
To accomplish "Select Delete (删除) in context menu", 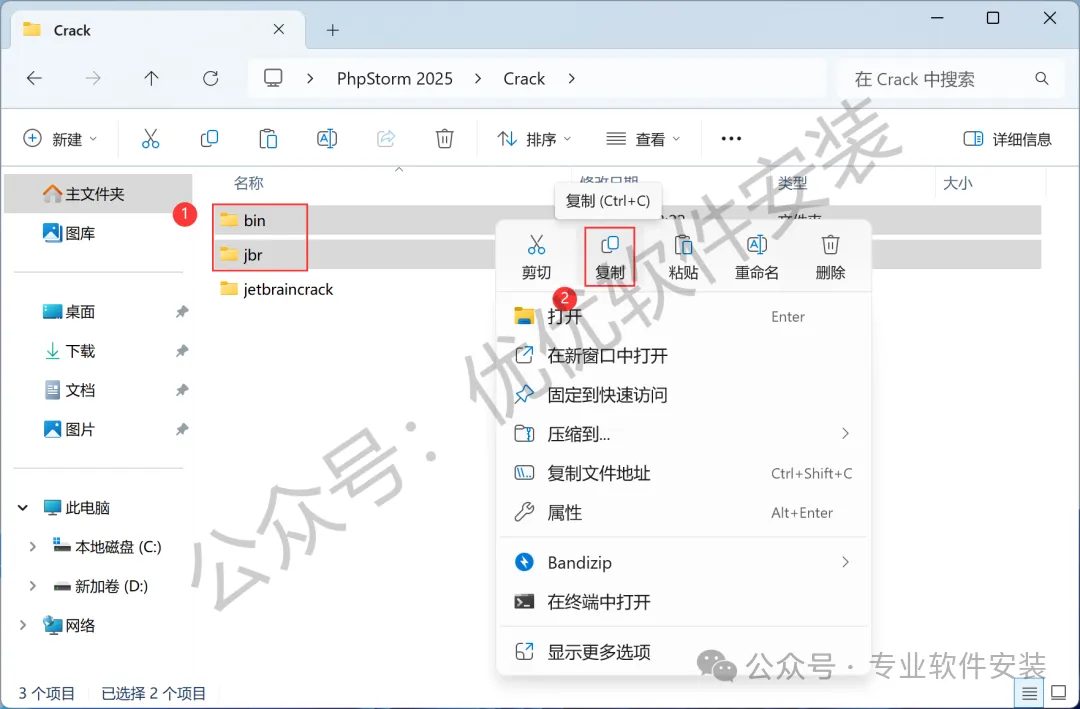I will (830, 258).
